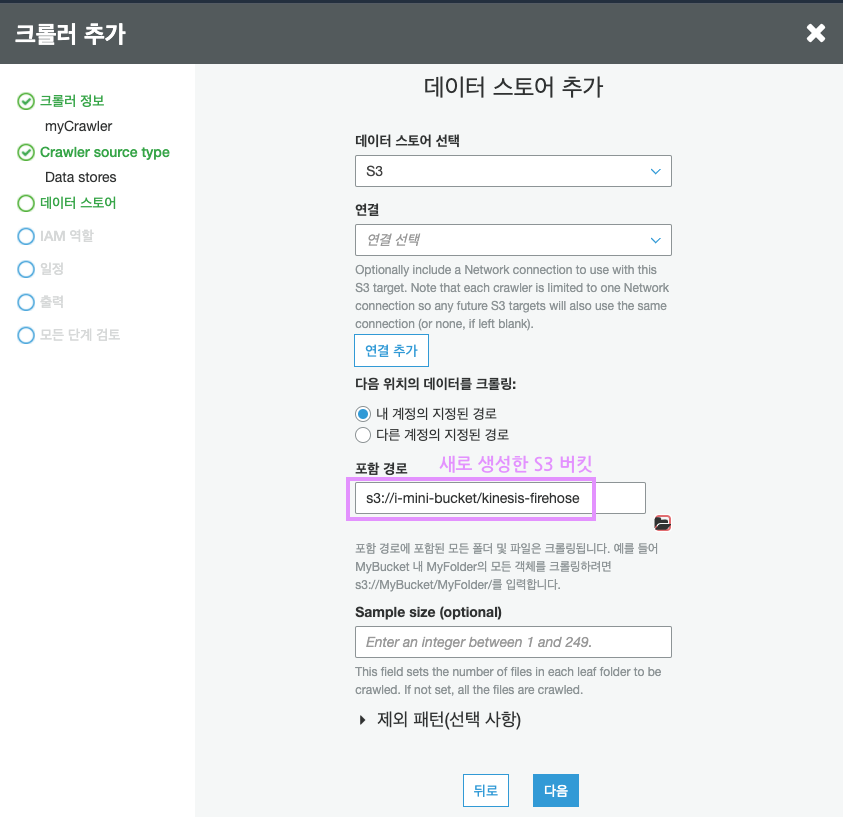The height and width of the screenshot is (817, 843).
Task: Go to 모든 단계 검토 step
Action: coord(80,335)
